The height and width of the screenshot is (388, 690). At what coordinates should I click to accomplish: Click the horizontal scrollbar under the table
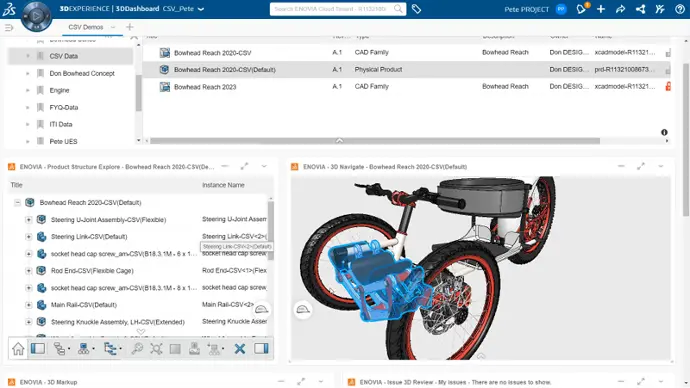pos(375,141)
